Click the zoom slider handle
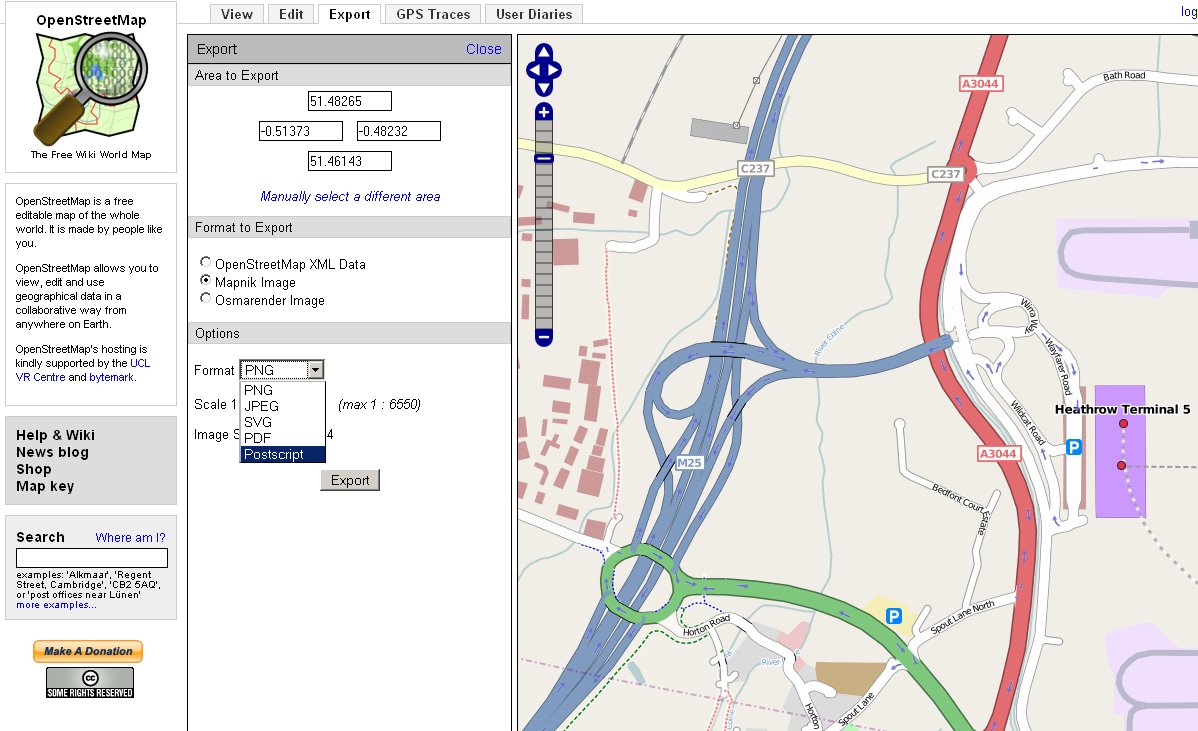The image size is (1198, 731). pos(544,158)
